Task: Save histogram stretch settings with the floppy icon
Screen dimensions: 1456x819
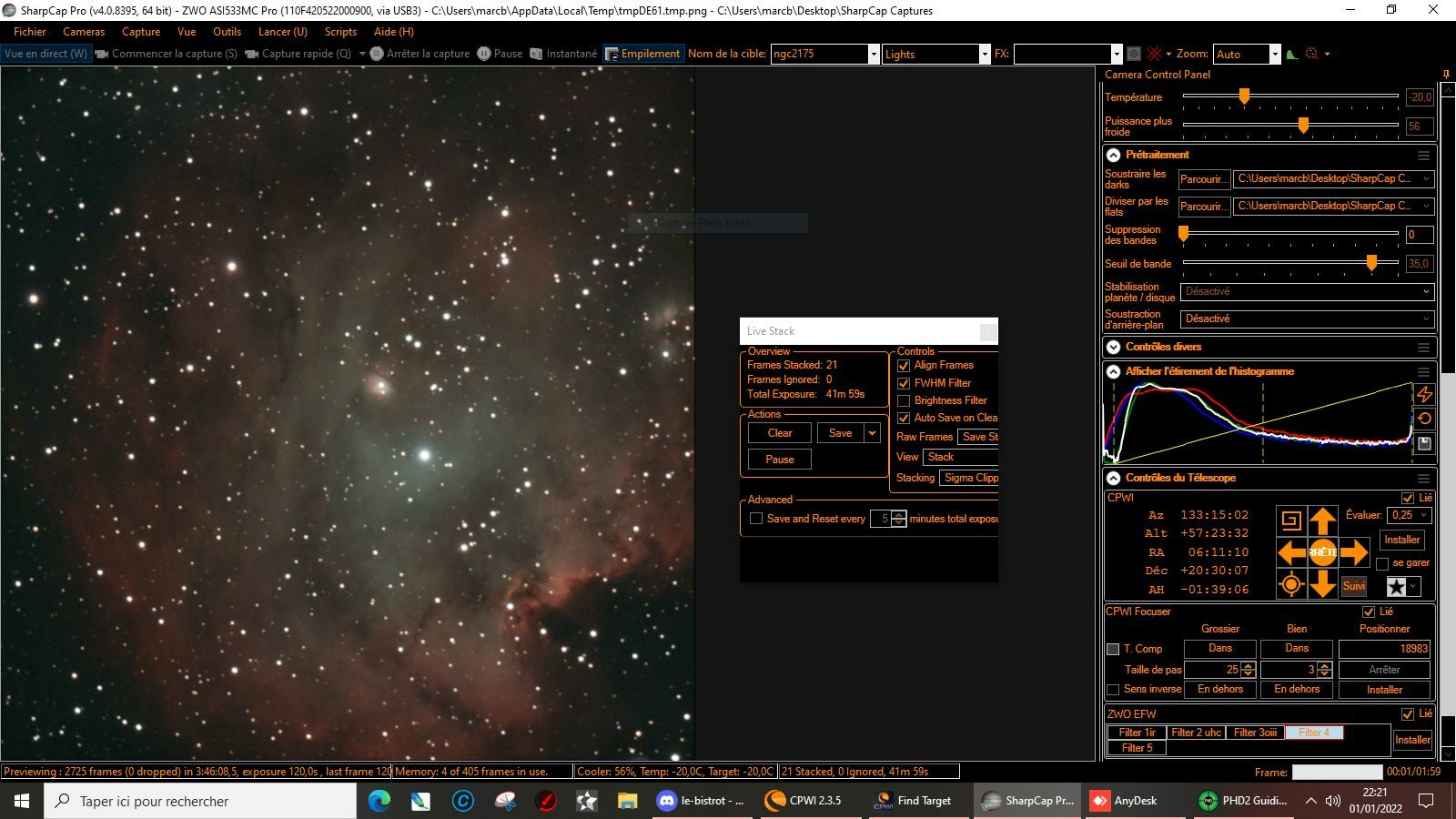Action: tap(1424, 443)
